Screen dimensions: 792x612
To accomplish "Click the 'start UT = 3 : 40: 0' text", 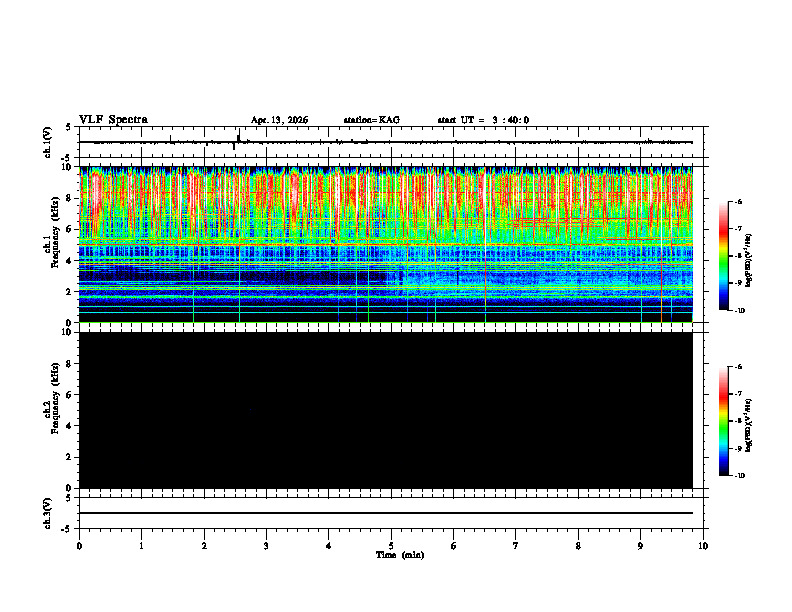I will click(483, 120).
